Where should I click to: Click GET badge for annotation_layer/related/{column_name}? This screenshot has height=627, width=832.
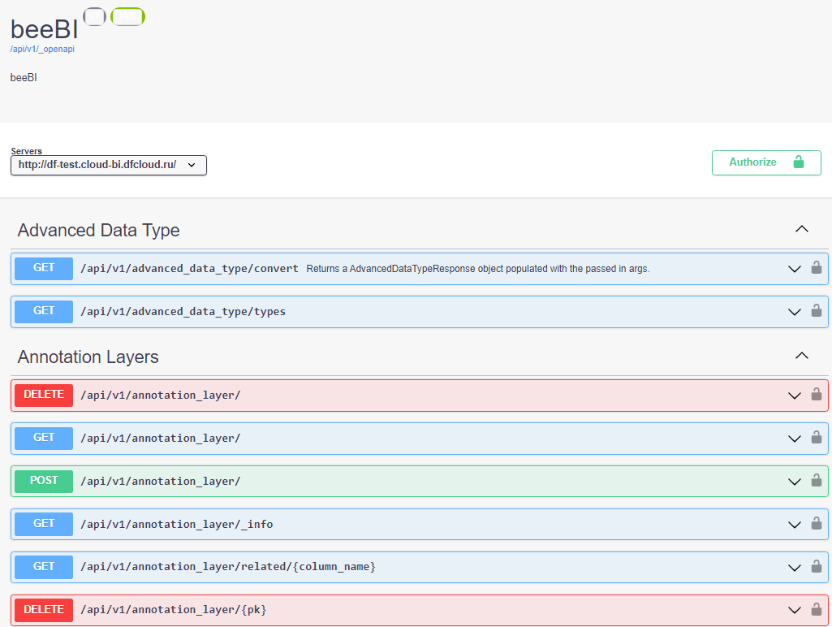tap(44, 567)
